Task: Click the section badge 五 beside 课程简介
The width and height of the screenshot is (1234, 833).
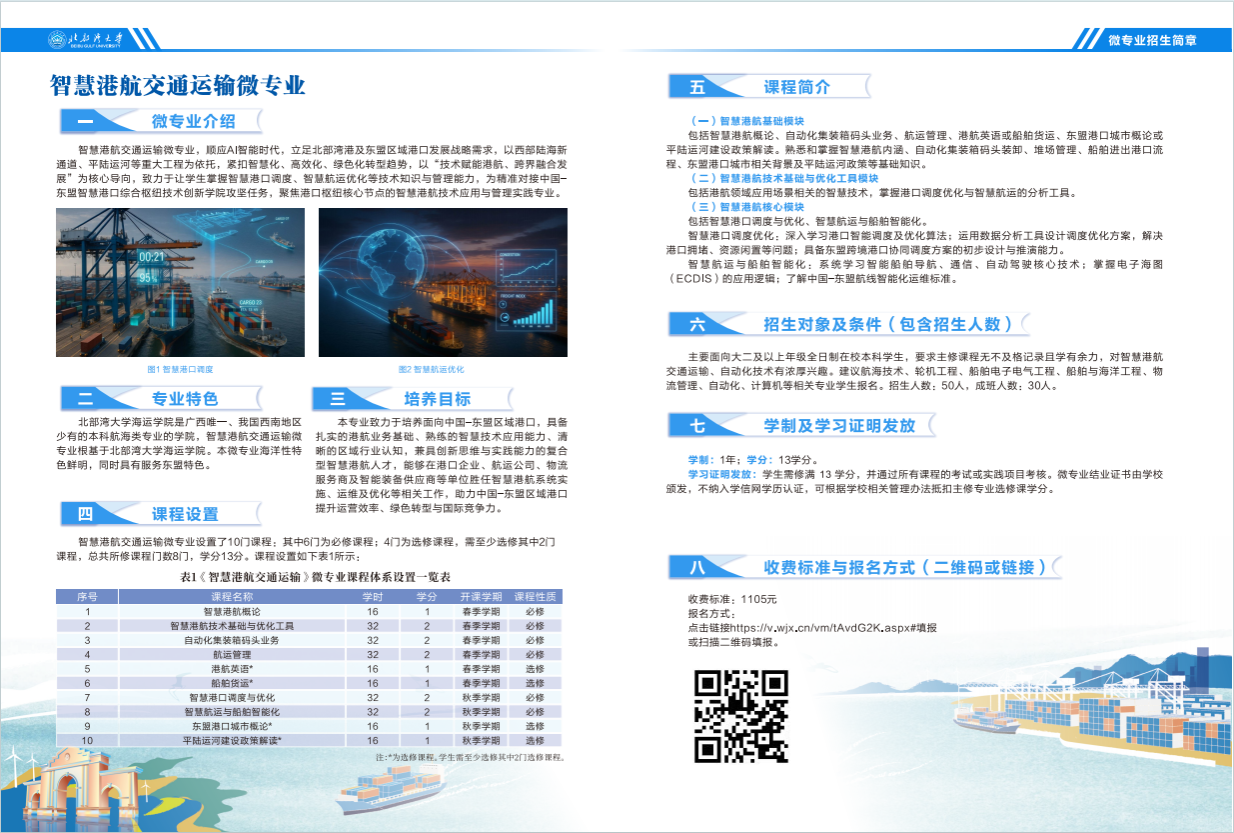Action: click(x=697, y=87)
